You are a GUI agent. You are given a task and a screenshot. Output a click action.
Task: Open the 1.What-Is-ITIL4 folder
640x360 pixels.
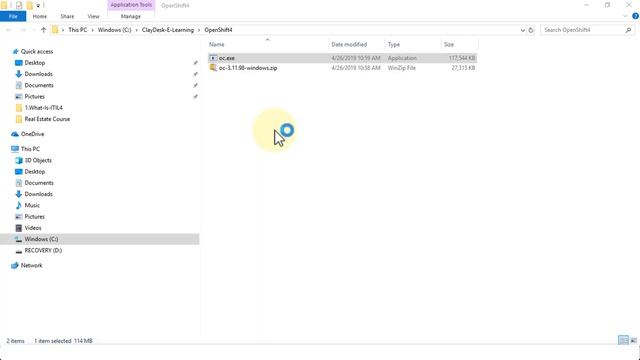43,108
